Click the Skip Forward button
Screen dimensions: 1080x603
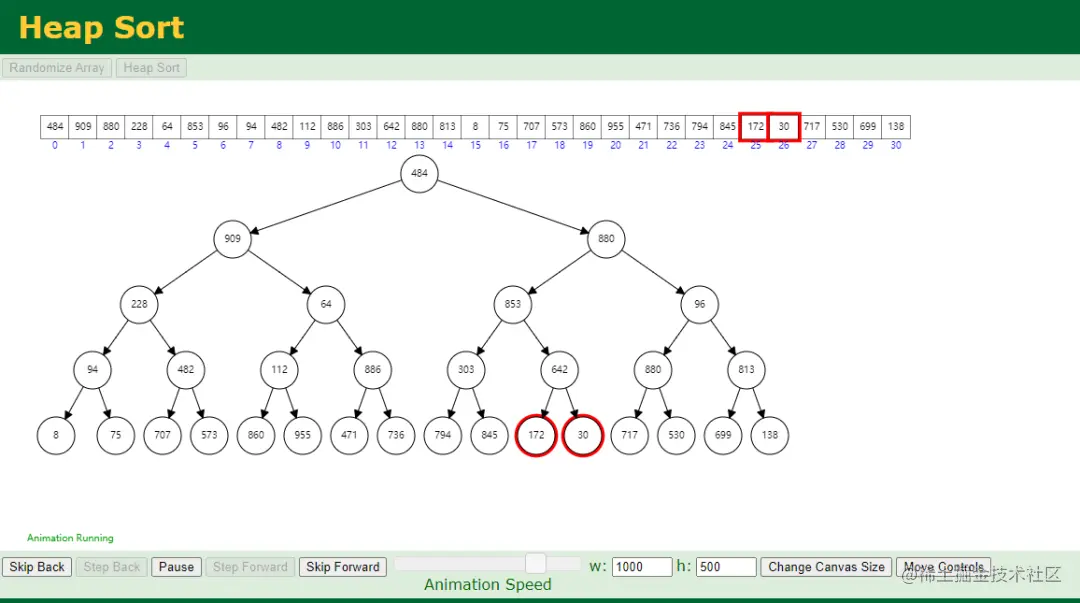point(342,566)
